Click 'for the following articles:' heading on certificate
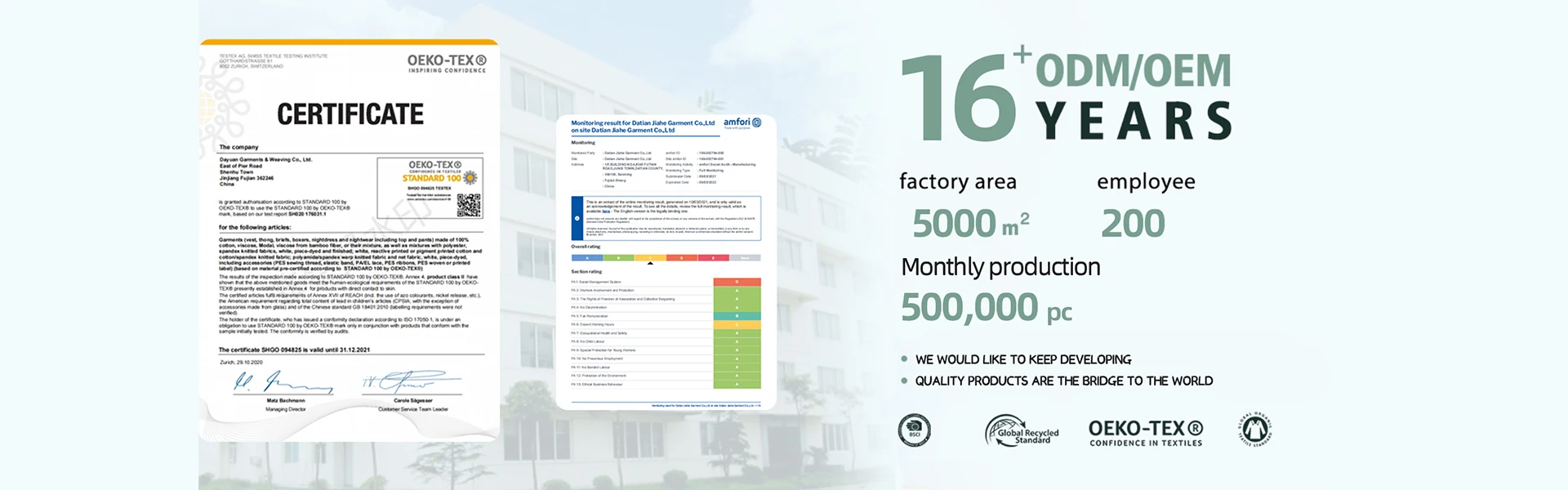Screen dimensions: 1568x490 click(254, 228)
